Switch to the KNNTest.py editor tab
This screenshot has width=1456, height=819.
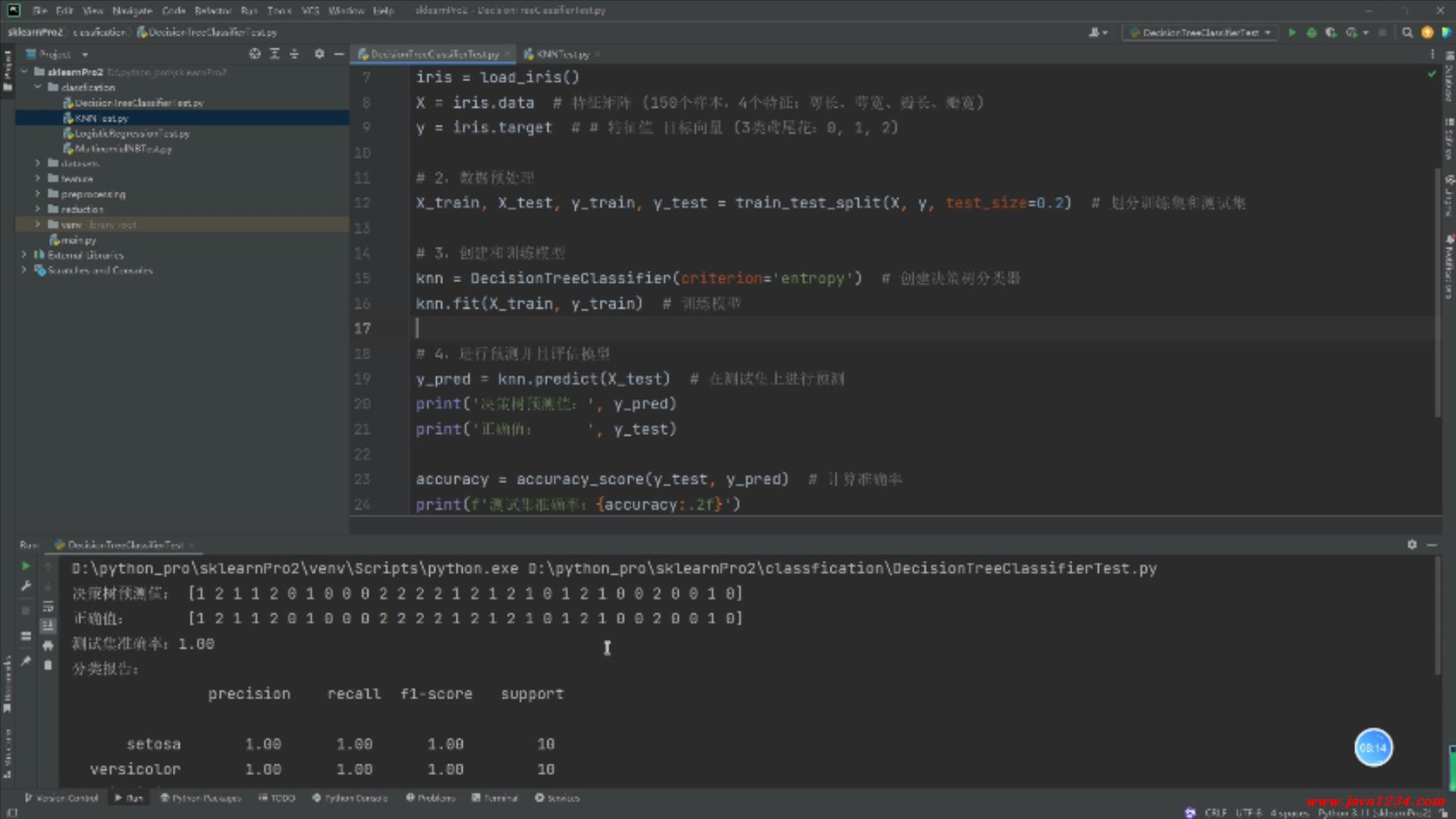pos(562,55)
